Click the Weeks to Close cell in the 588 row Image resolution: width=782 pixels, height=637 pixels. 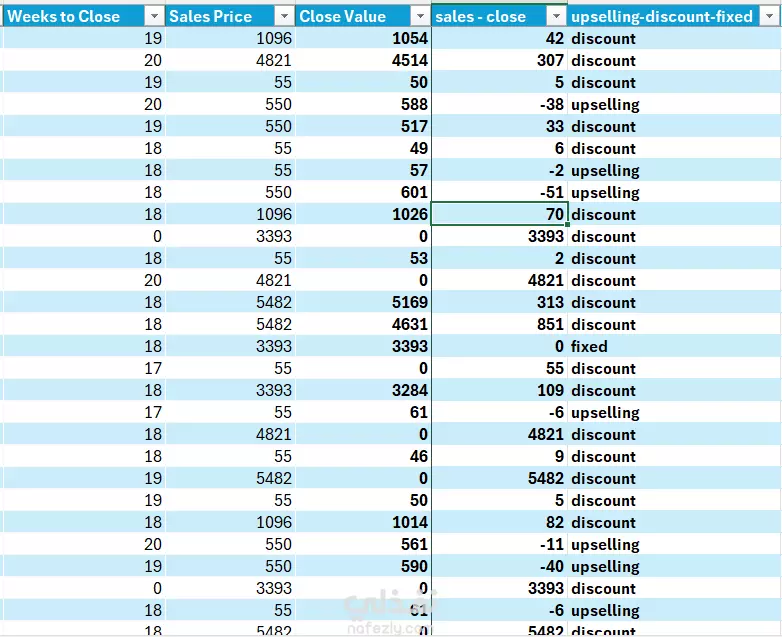coord(84,104)
